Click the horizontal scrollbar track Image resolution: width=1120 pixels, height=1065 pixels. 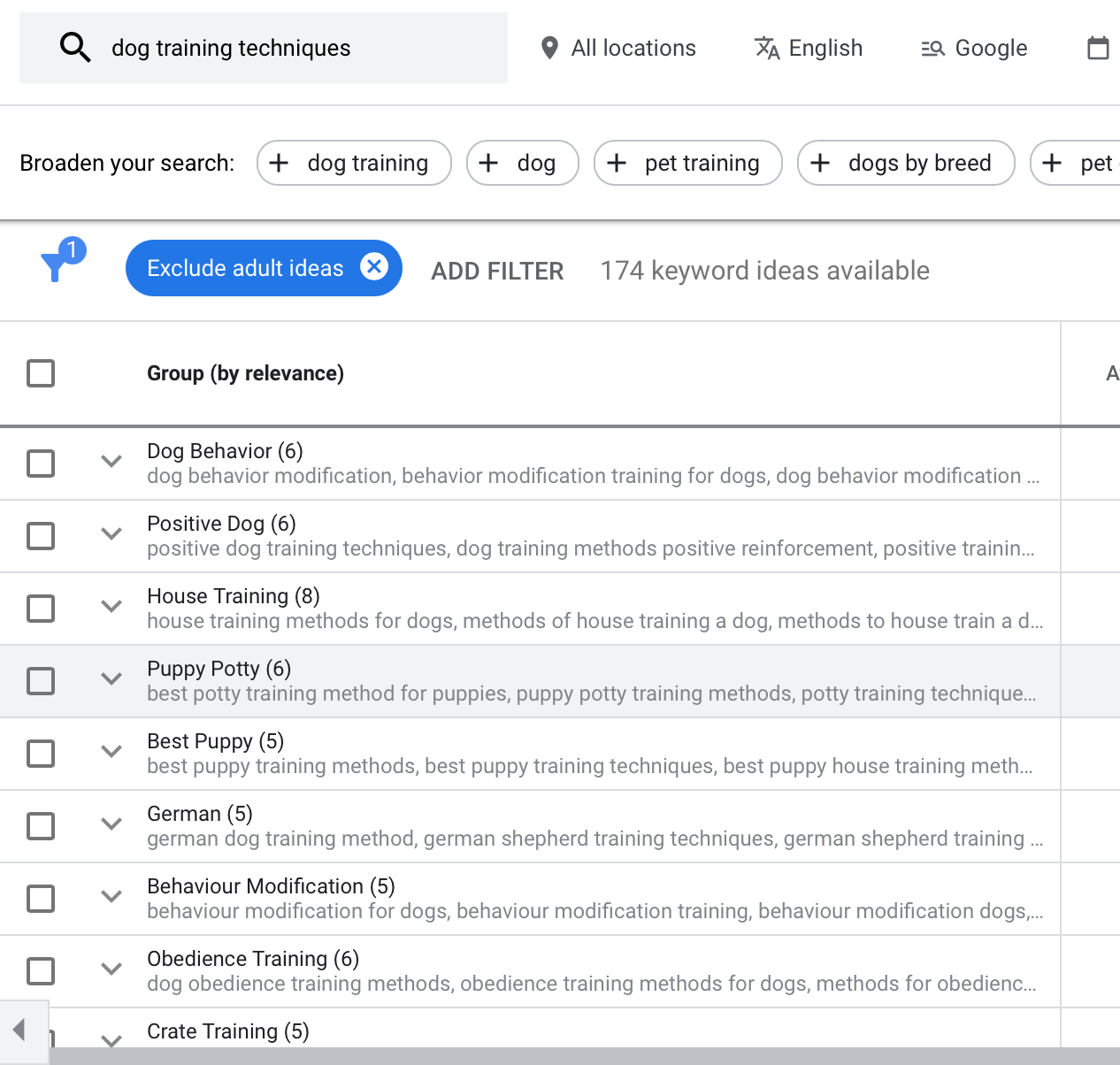click(x=584, y=1056)
